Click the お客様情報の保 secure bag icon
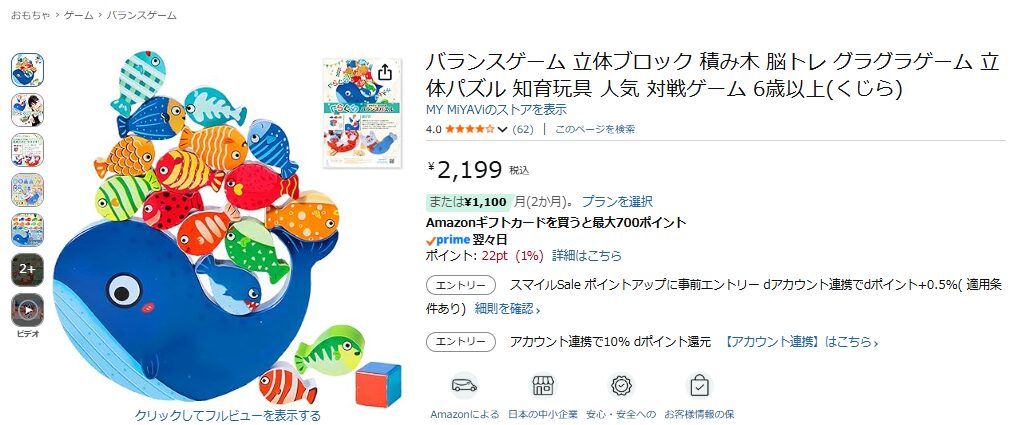1011x425 pixels. pyautogui.click(x=699, y=386)
